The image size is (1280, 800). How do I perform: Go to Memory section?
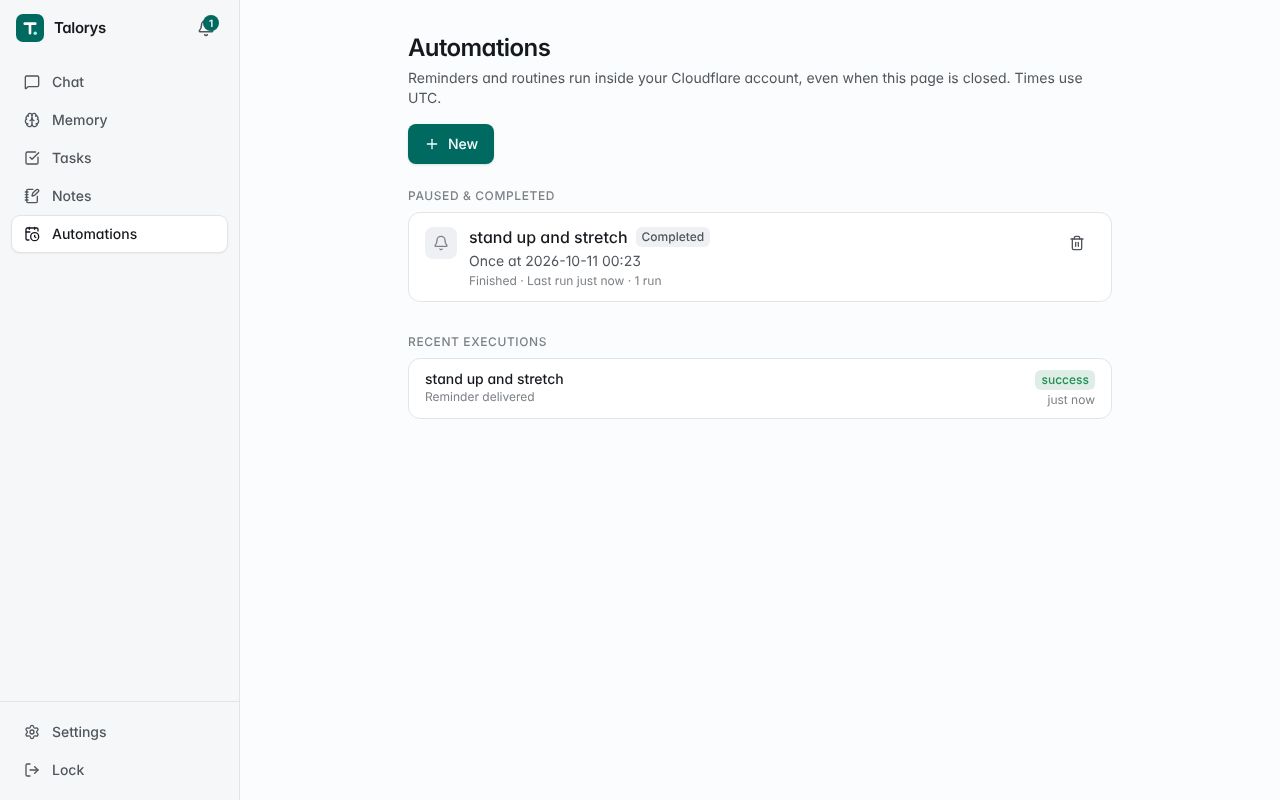click(119, 120)
